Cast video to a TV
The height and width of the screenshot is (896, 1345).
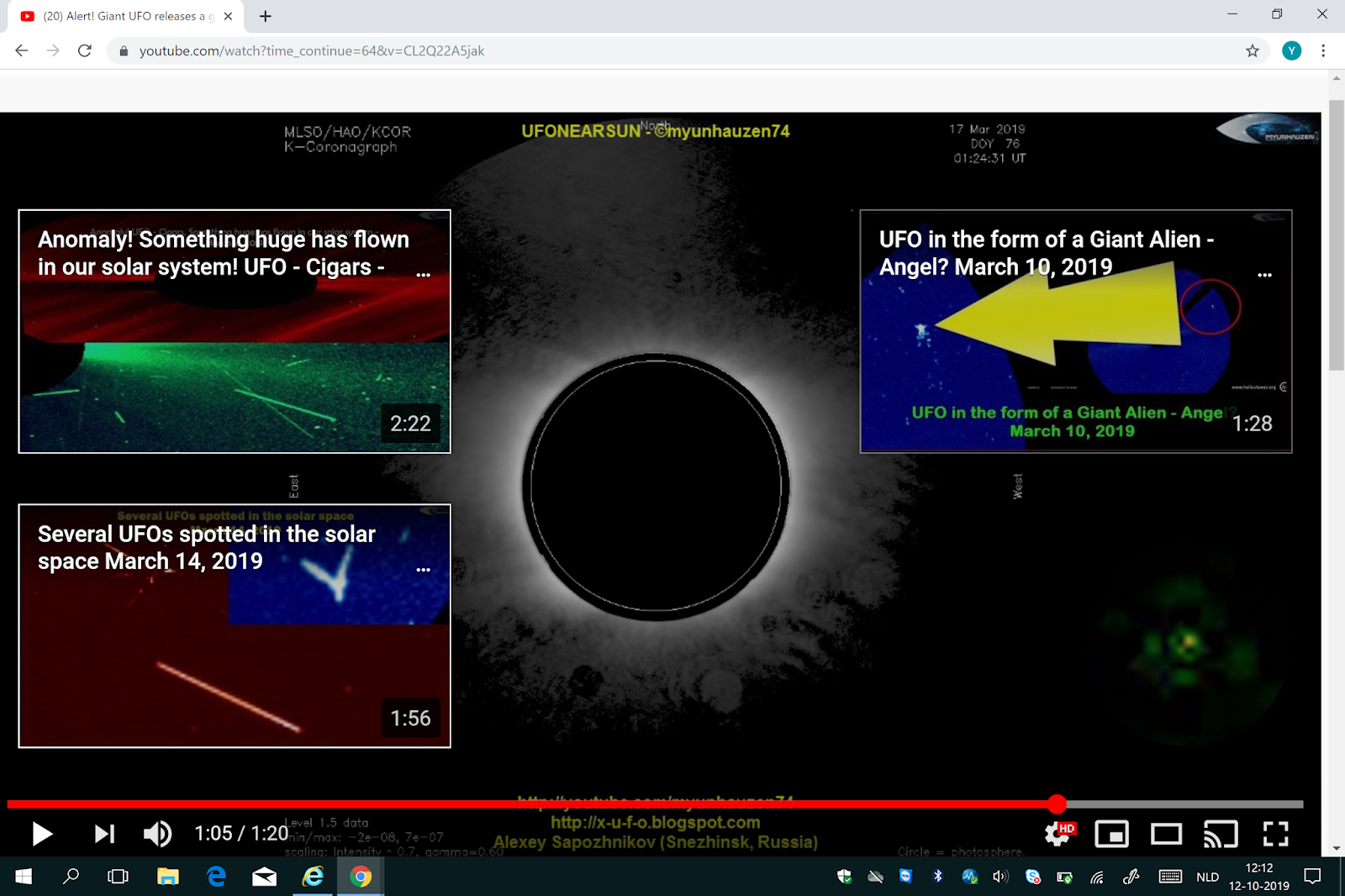[x=1221, y=834]
